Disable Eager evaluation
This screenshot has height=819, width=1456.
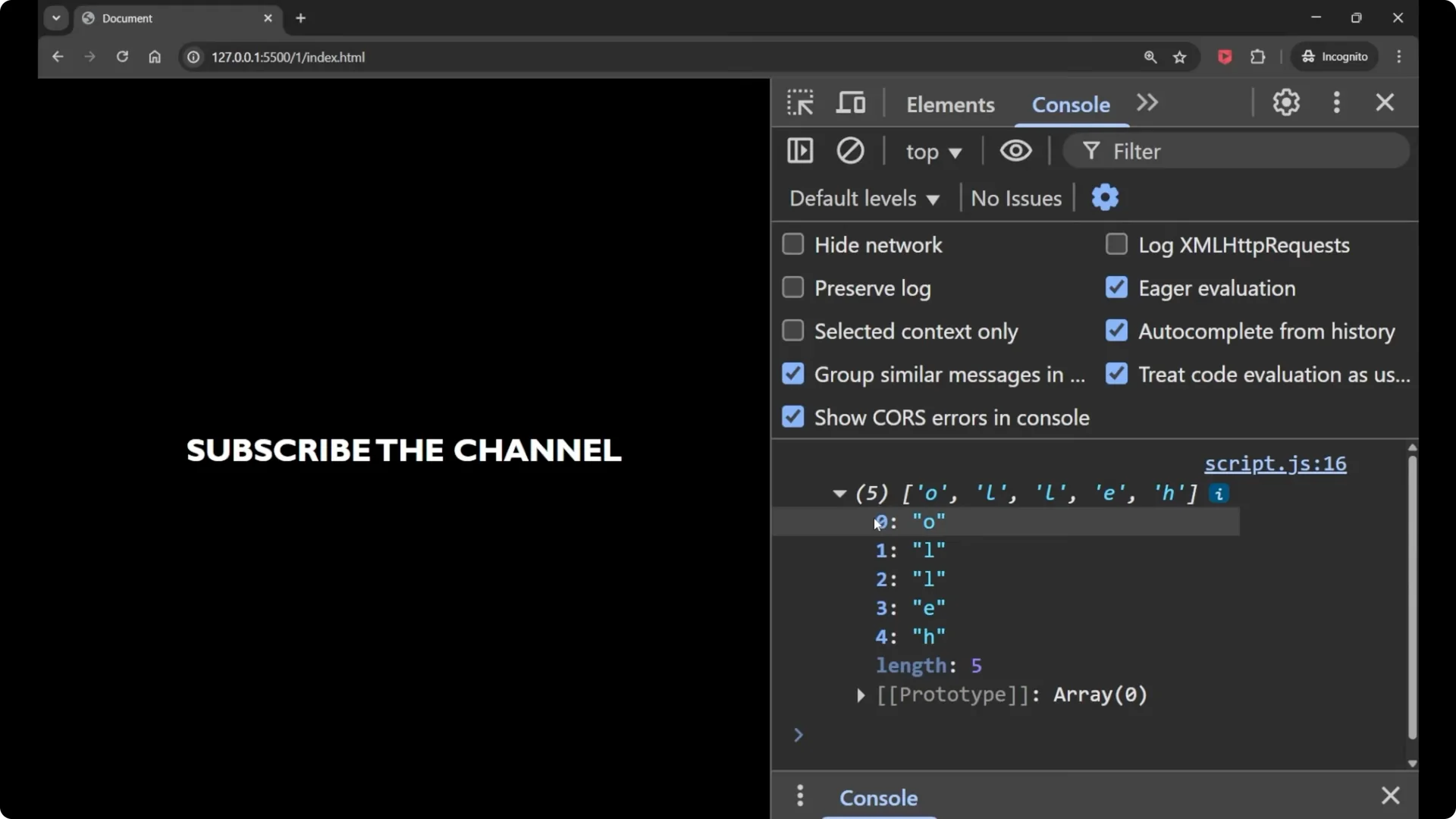[1116, 287]
